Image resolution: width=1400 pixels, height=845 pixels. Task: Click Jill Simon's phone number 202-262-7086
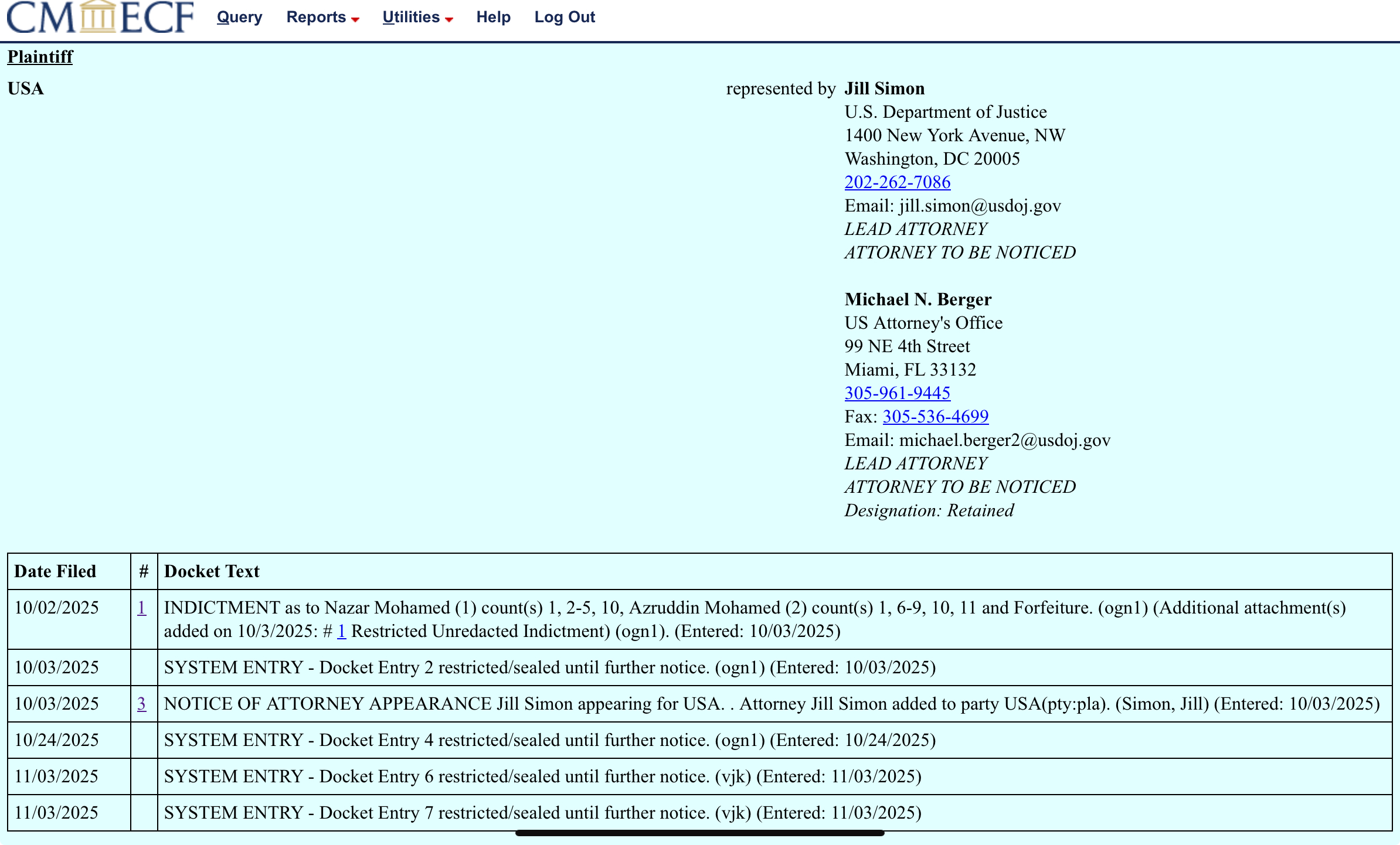click(x=897, y=182)
